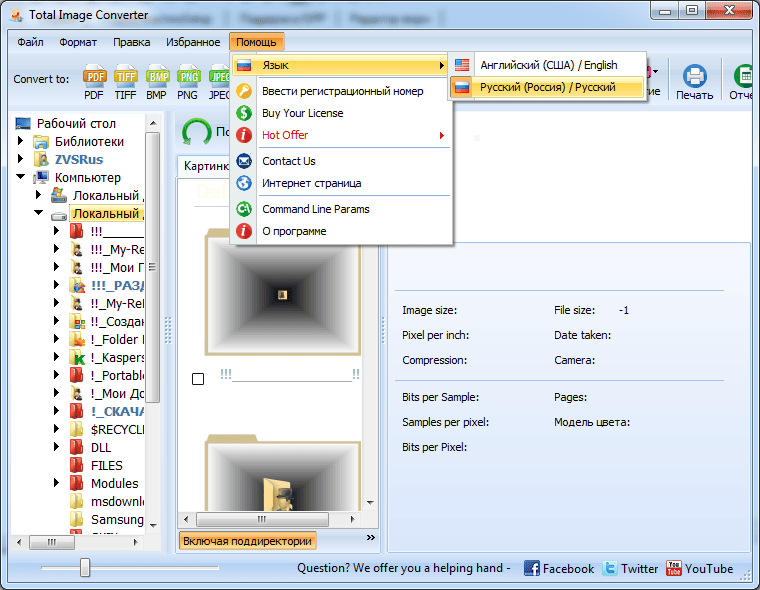Screen dimensions: 760x590
Task: Click the Russian flag in language submenu
Action: (x=462, y=87)
